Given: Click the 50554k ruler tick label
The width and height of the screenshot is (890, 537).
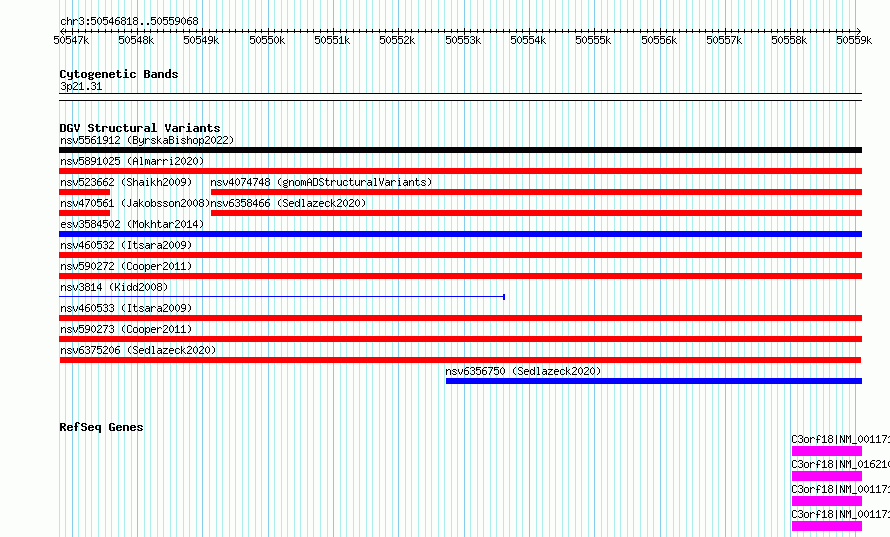Looking at the screenshot, I should (x=528, y=40).
